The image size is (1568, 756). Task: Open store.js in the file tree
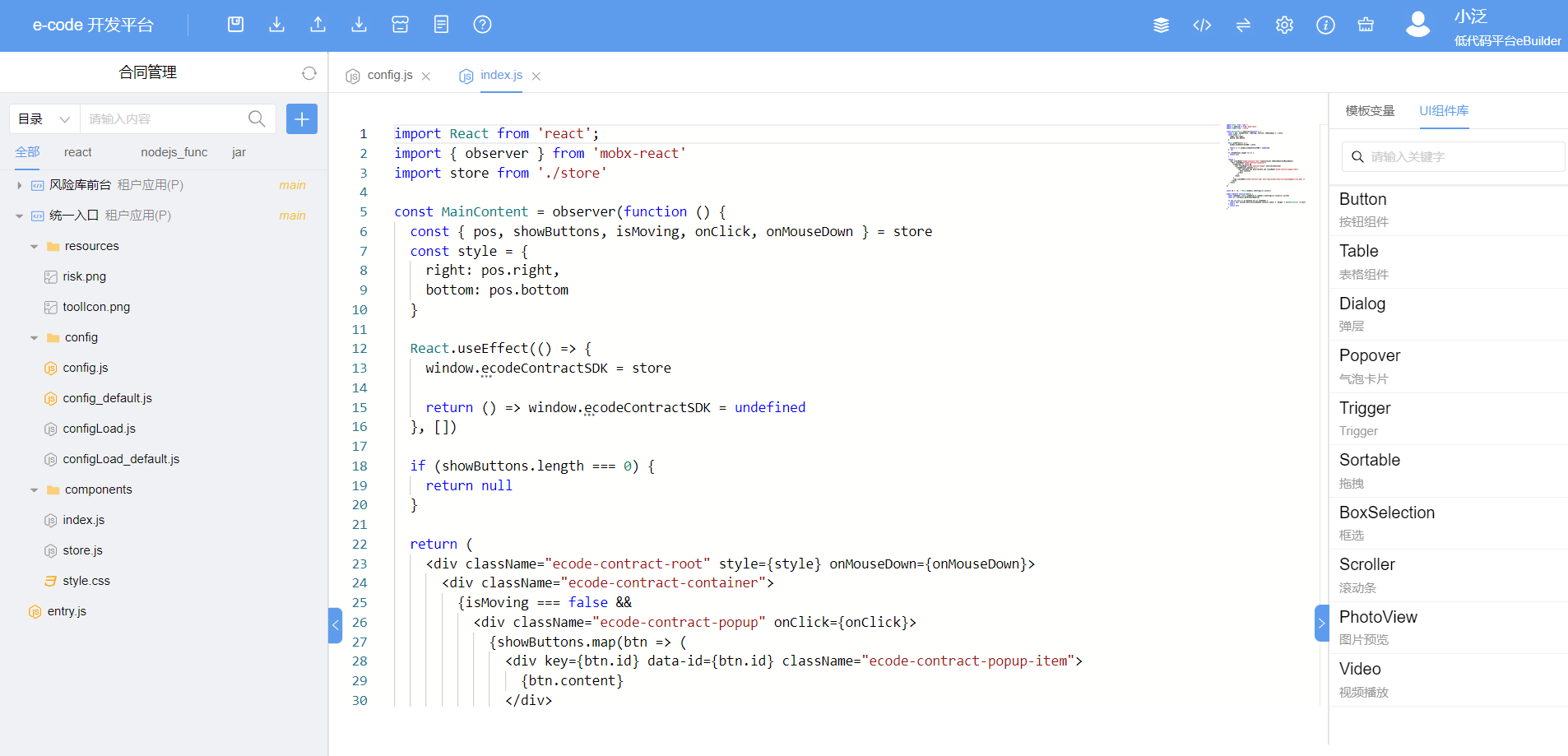click(82, 550)
